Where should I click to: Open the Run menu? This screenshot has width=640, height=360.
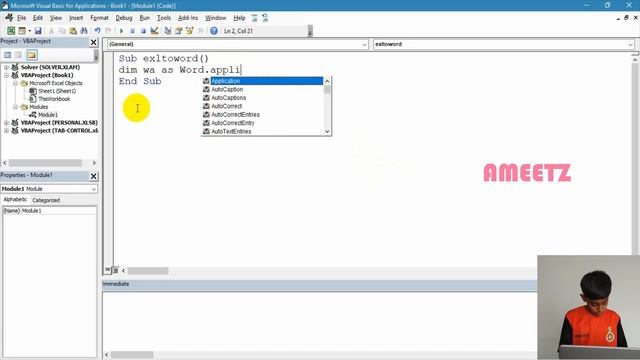[x=144, y=18]
